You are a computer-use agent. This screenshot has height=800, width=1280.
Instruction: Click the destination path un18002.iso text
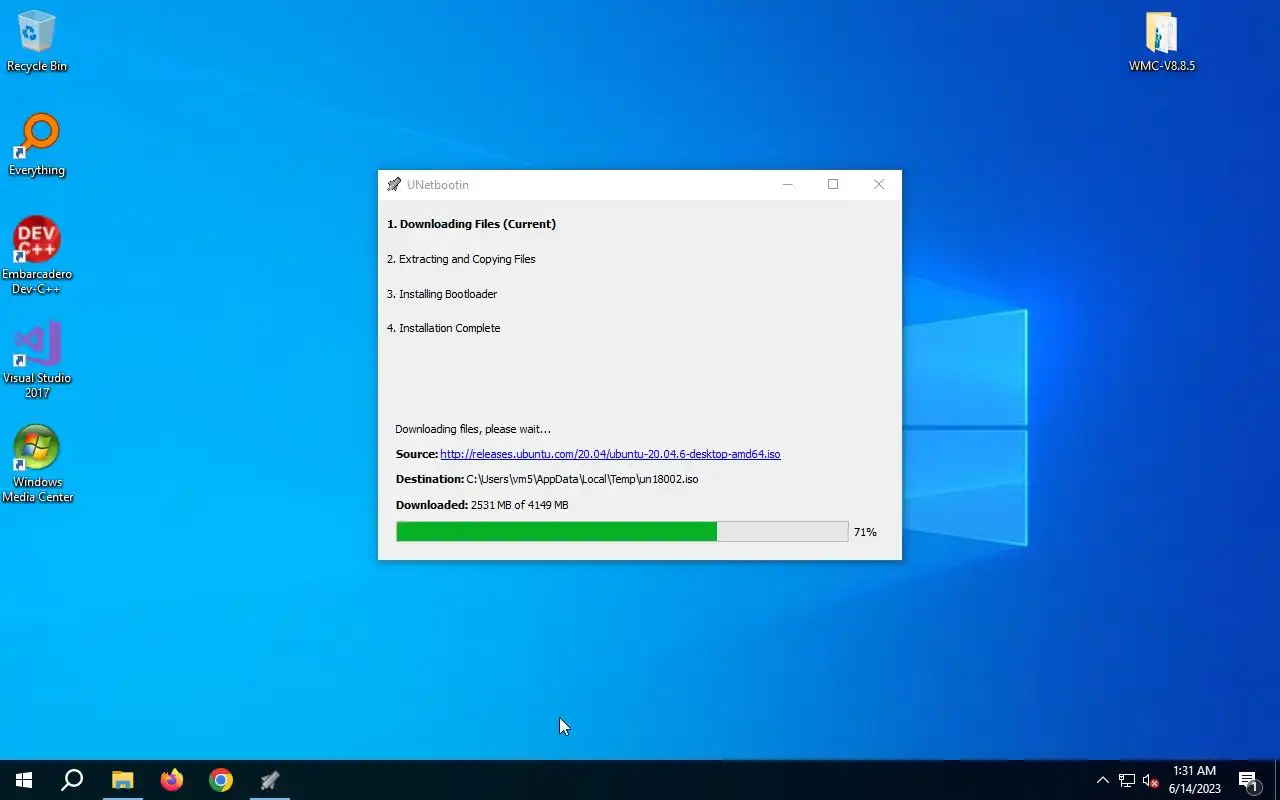pos(582,479)
